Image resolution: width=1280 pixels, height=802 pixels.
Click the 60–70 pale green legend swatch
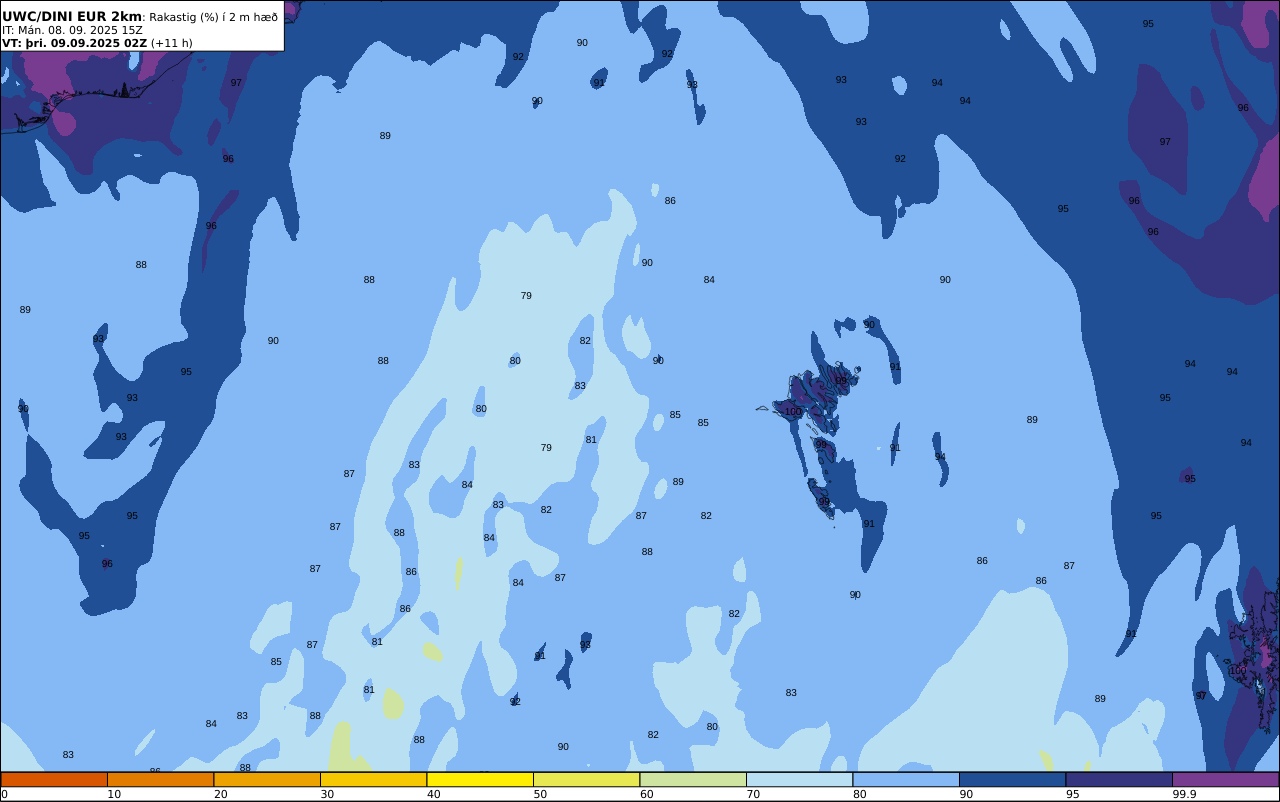[693, 779]
